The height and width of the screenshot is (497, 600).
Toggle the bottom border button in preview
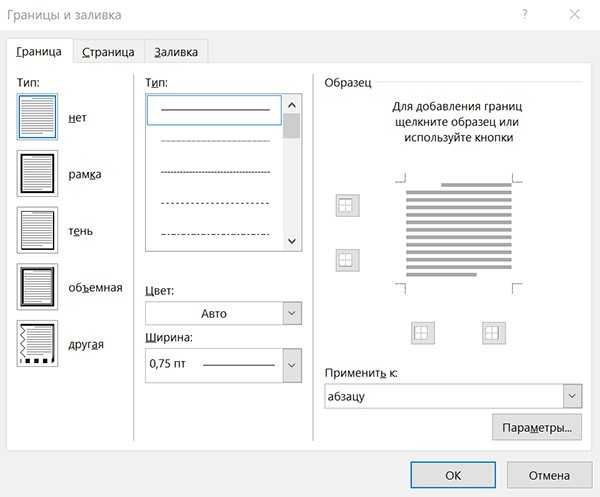click(x=346, y=260)
